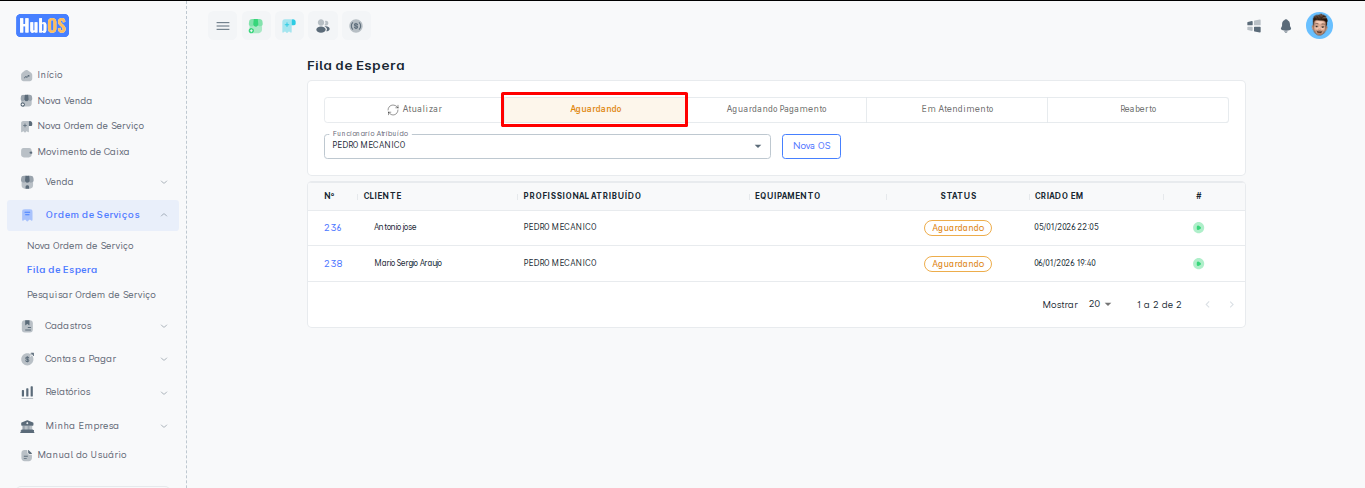1365x488 pixels.
Task: Open the notifications bell
Action: [x=1286, y=26]
